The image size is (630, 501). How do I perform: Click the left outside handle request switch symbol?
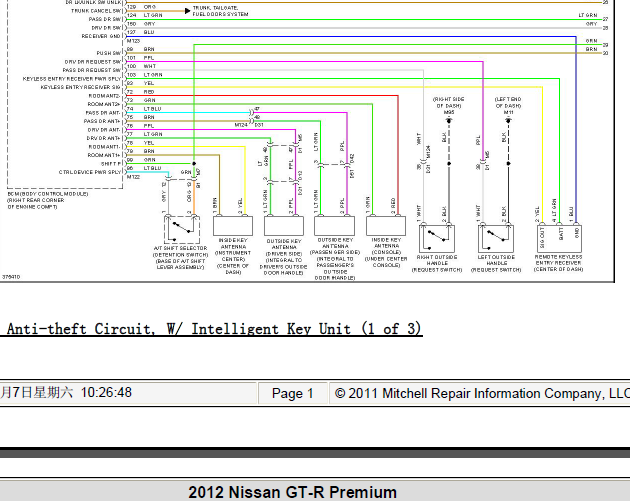[496, 238]
